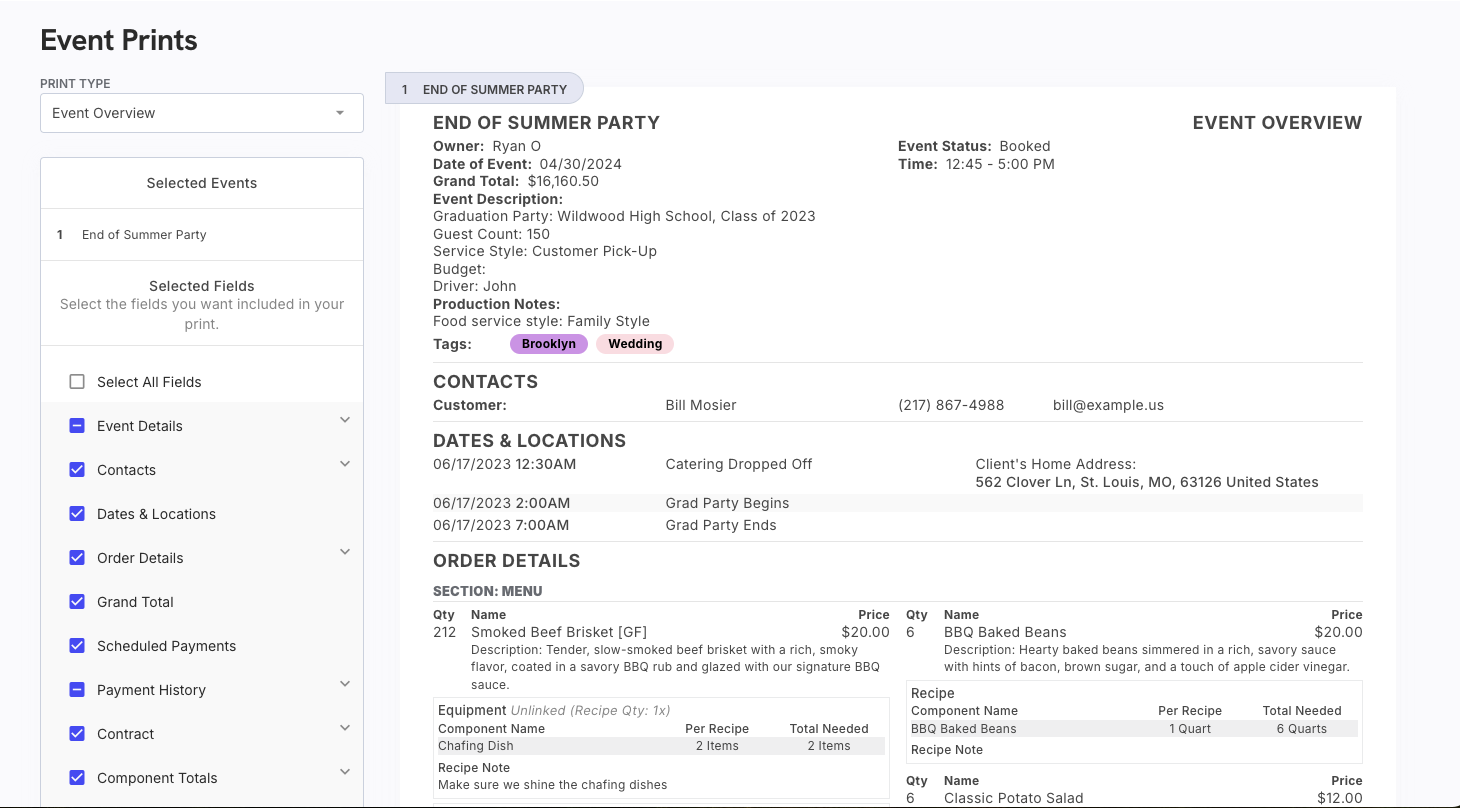Click the SECTION: MENU label
The height and width of the screenshot is (808, 1460).
pyautogui.click(x=488, y=591)
